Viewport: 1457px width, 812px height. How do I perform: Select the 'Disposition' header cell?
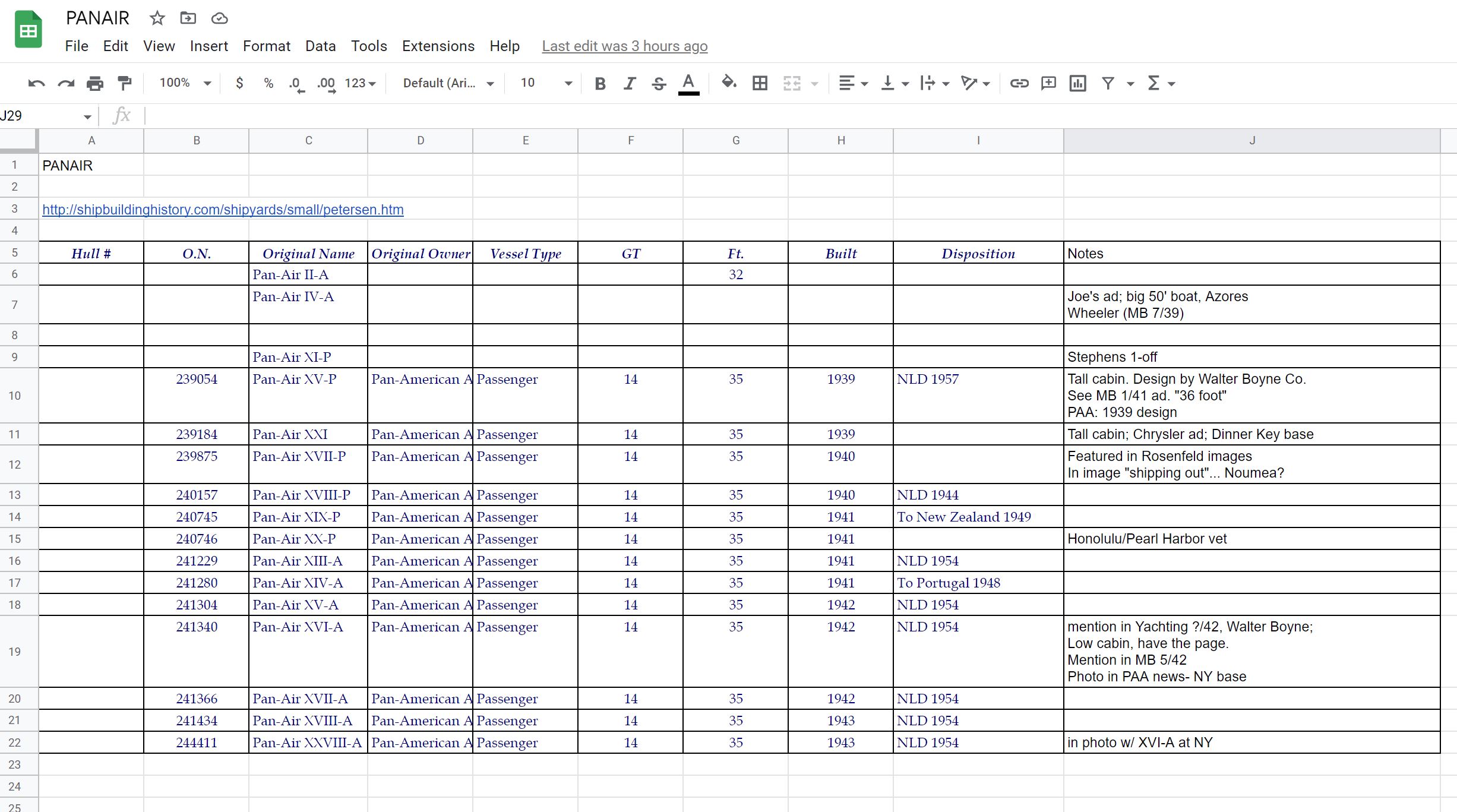pyautogui.click(x=978, y=254)
